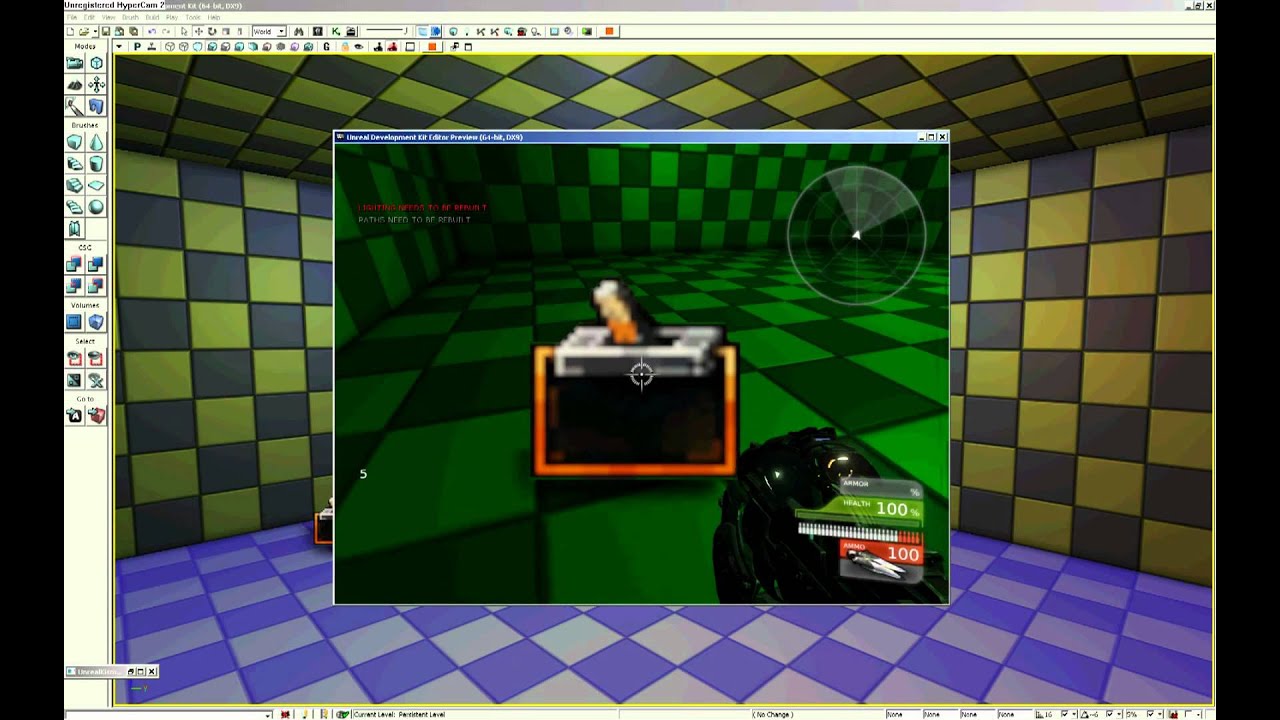Redo the last action
This screenshot has width=1280, height=720.
166,32
